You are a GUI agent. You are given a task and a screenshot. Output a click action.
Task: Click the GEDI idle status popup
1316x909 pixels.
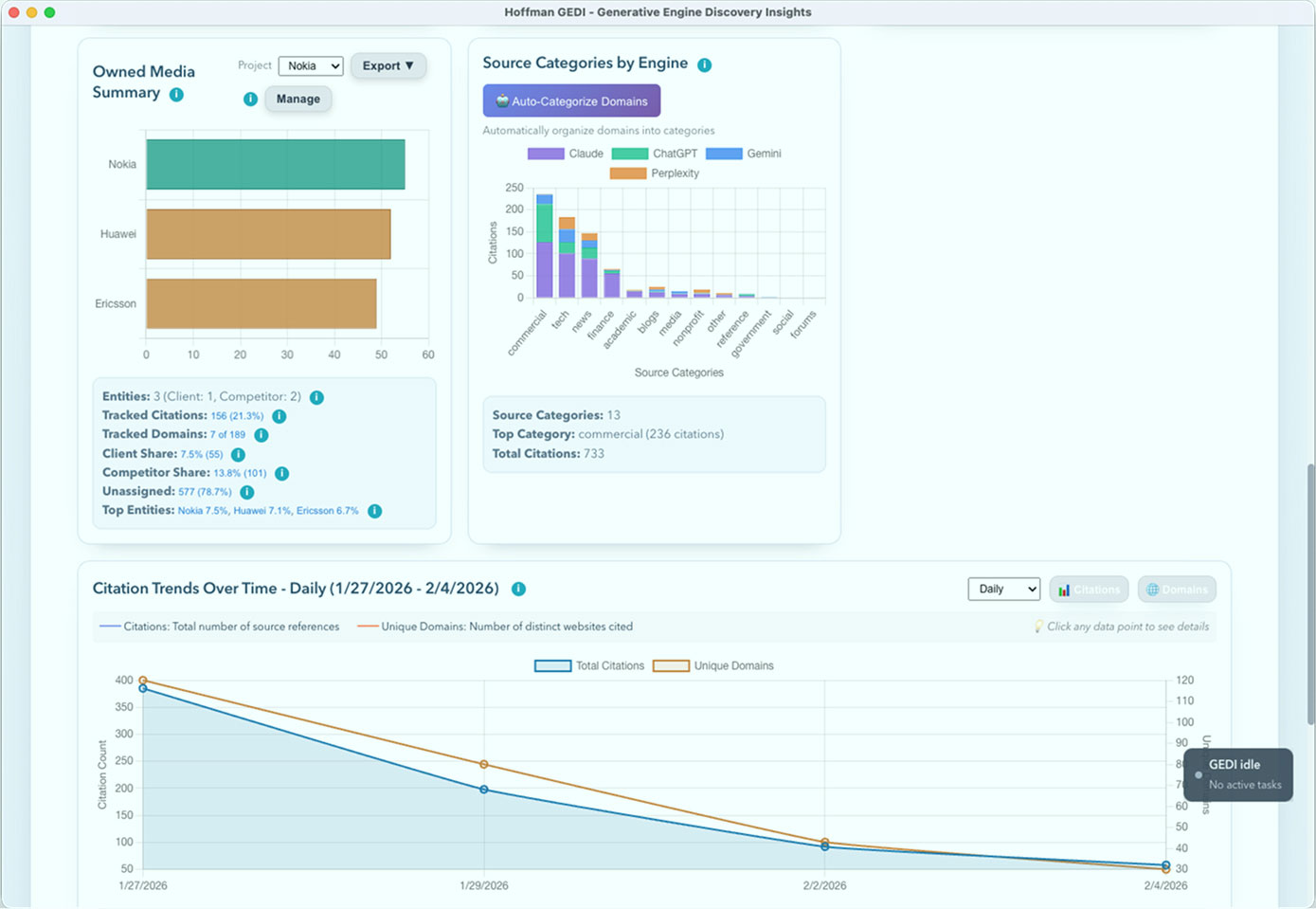pyautogui.click(x=1237, y=774)
